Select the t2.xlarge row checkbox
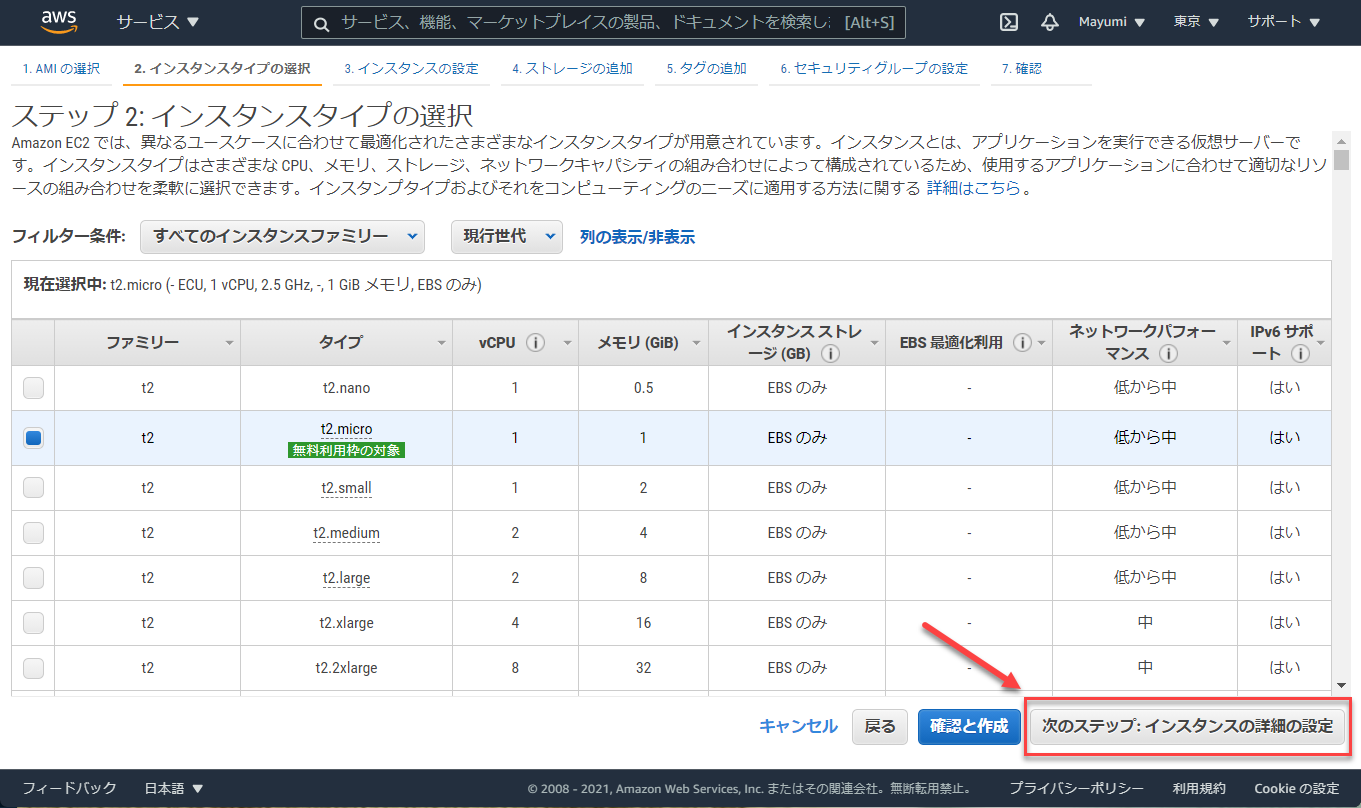 point(33,622)
